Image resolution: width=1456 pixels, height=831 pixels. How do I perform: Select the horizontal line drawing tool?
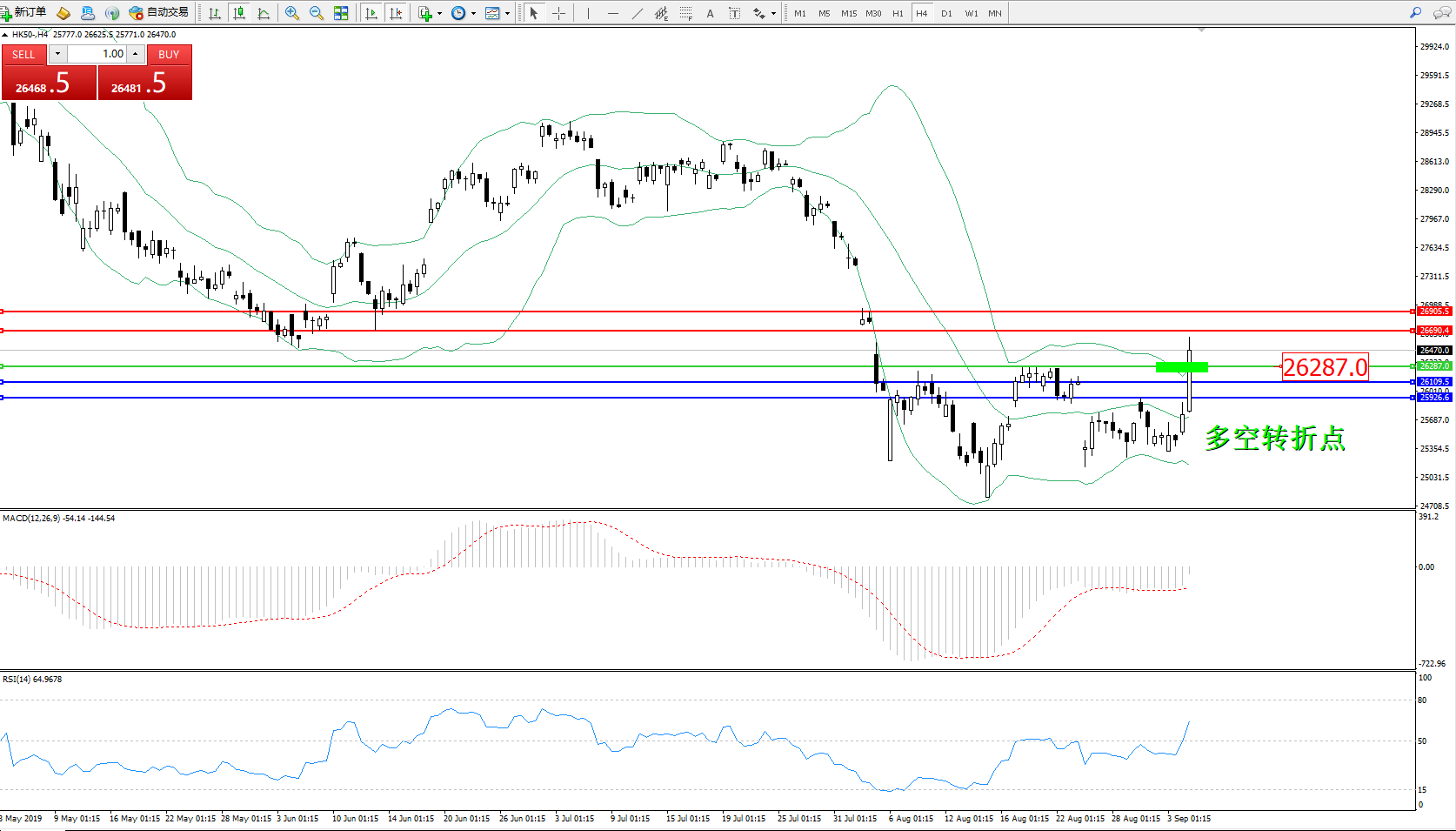(x=613, y=13)
